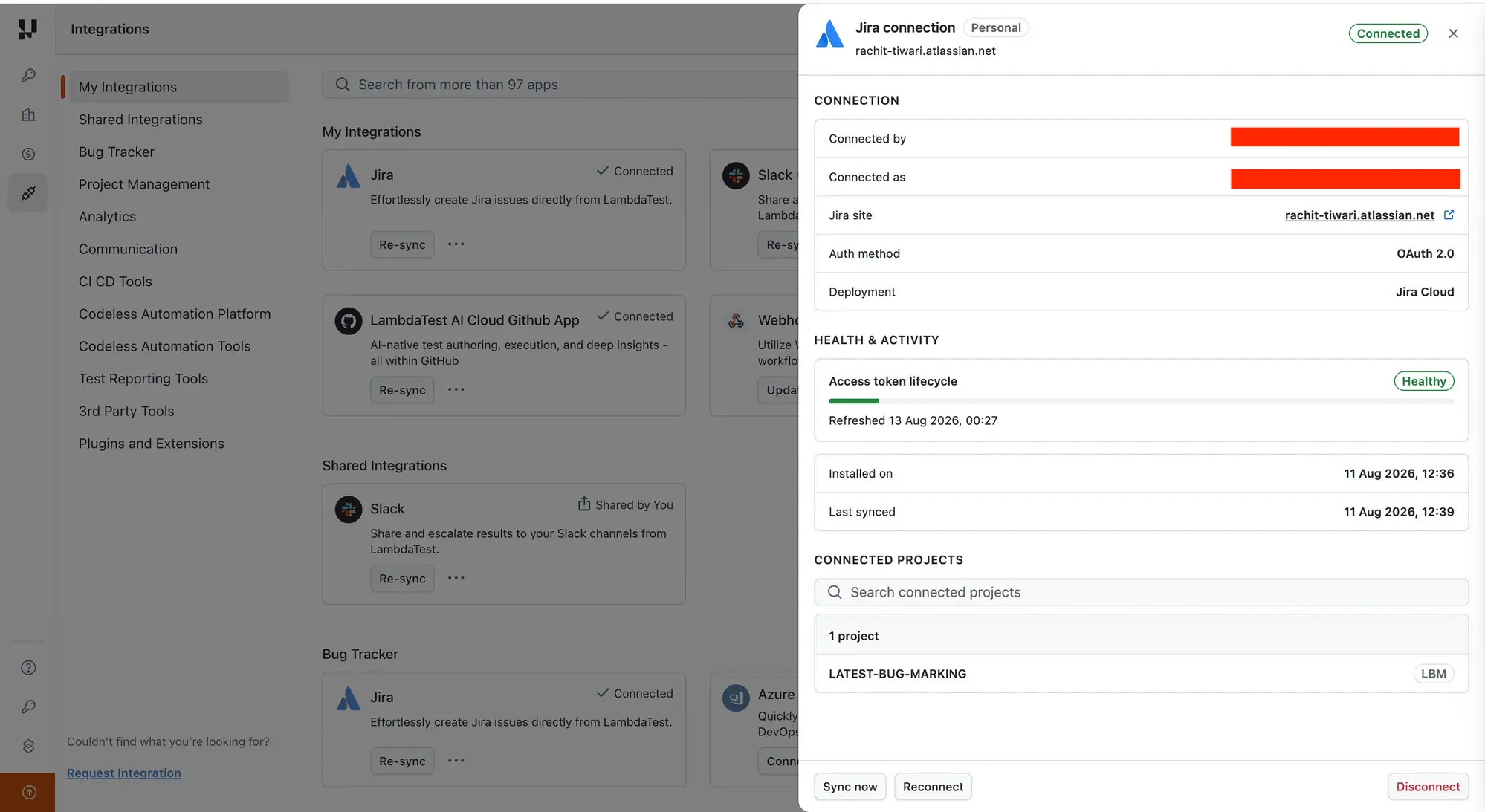Click the Jira Cloud deployment value
Viewport: 1485px width, 812px height.
tap(1425, 292)
